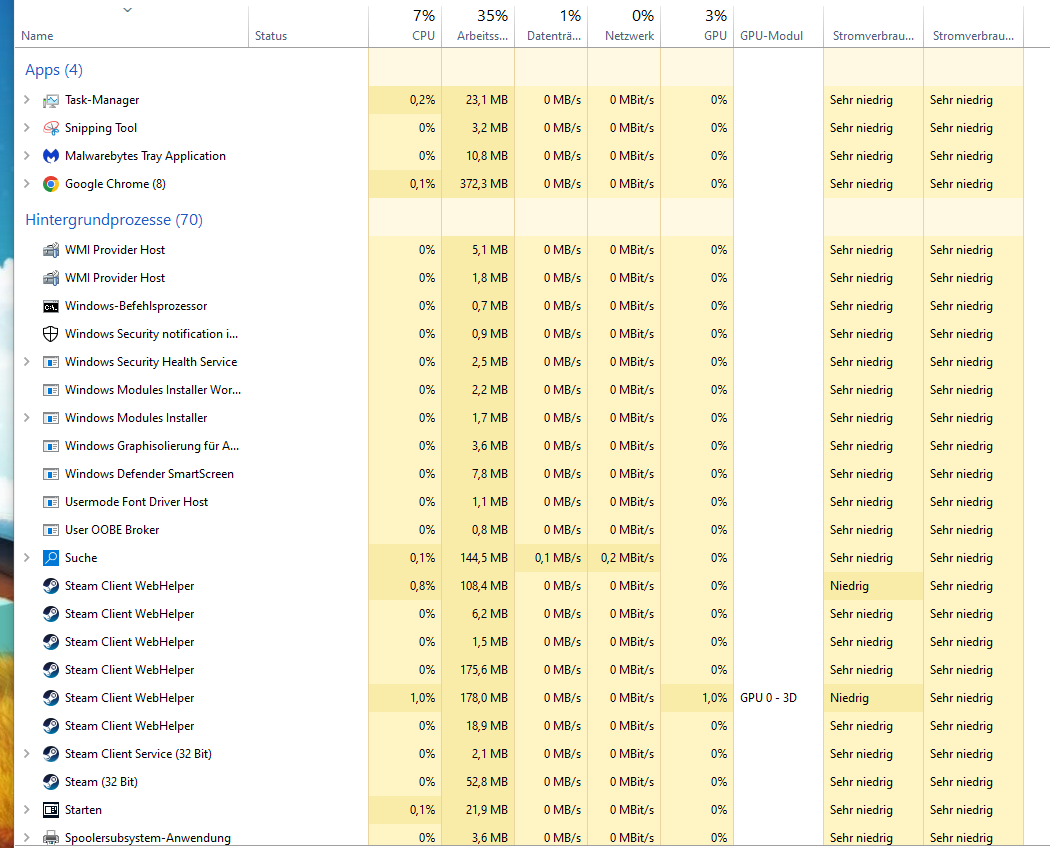This screenshot has width=1050, height=848.
Task: Click the Windows Security Health Service icon
Action: (51, 362)
